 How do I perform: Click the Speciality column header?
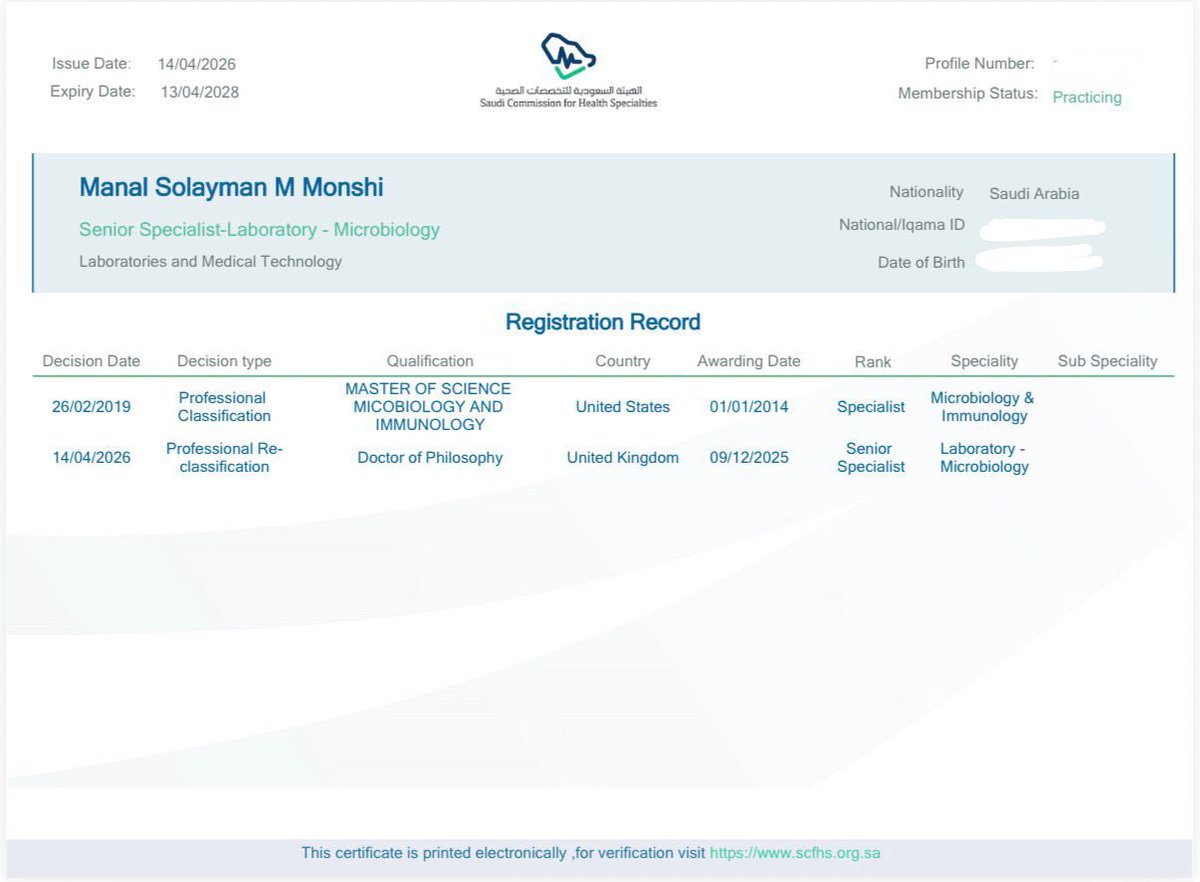coord(984,361)
